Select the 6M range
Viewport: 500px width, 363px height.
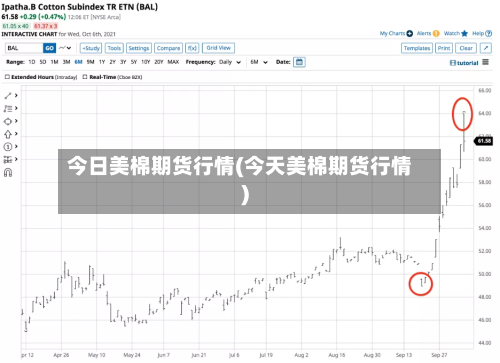click(x=78, y=62)
